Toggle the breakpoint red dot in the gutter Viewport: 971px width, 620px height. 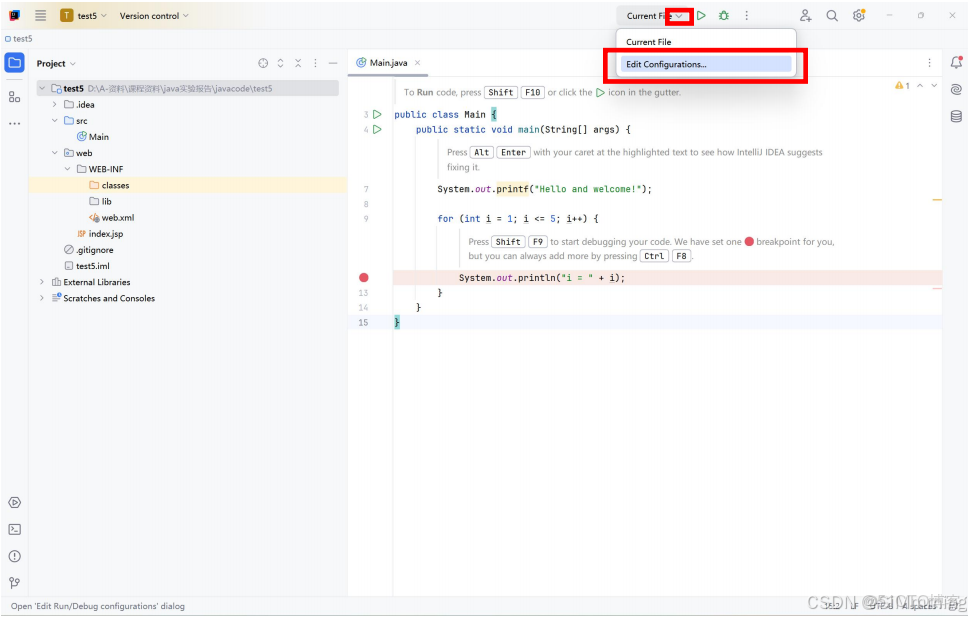tap(364, 277)
